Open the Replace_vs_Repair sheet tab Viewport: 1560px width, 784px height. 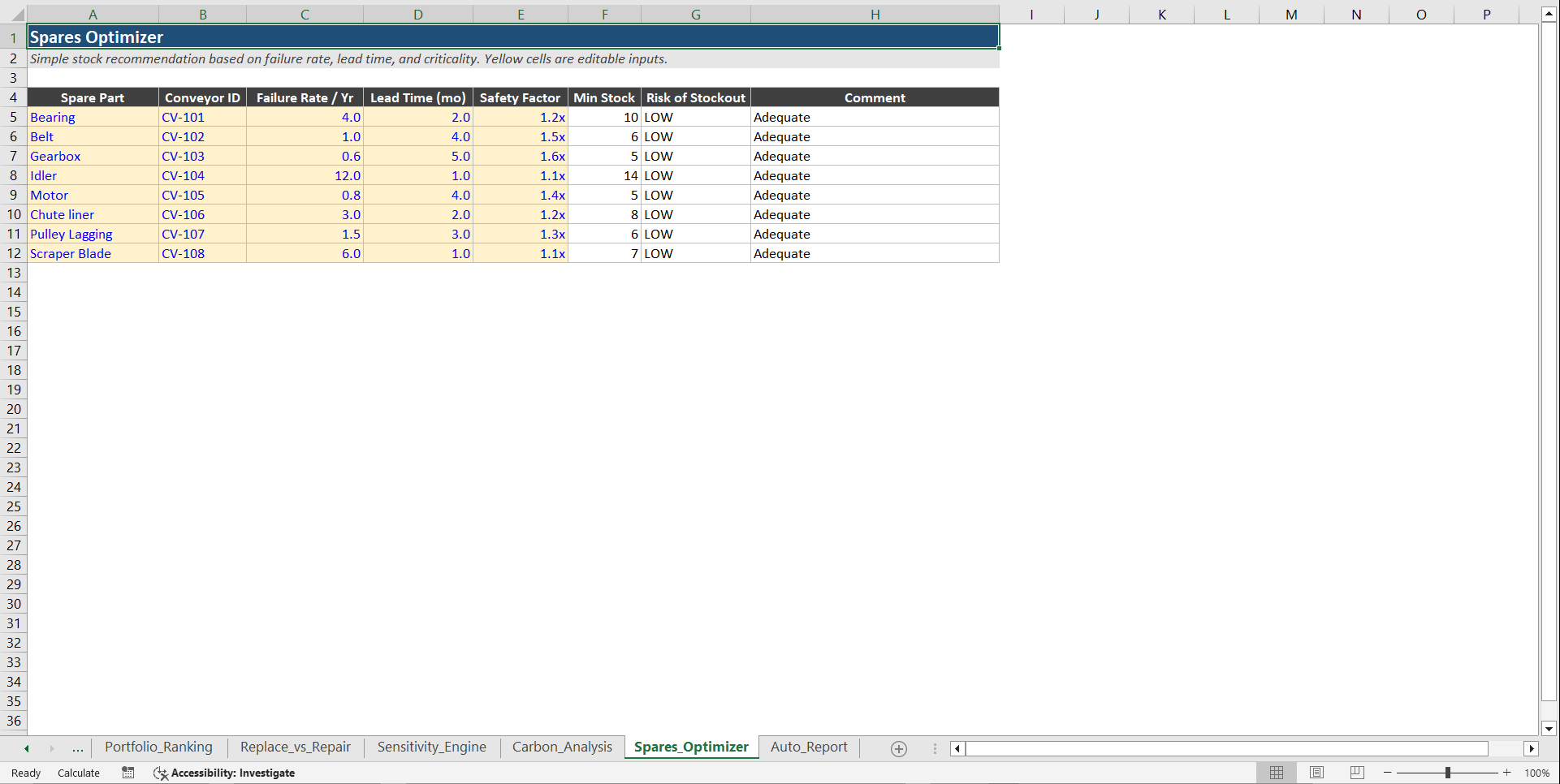(296, 747)
